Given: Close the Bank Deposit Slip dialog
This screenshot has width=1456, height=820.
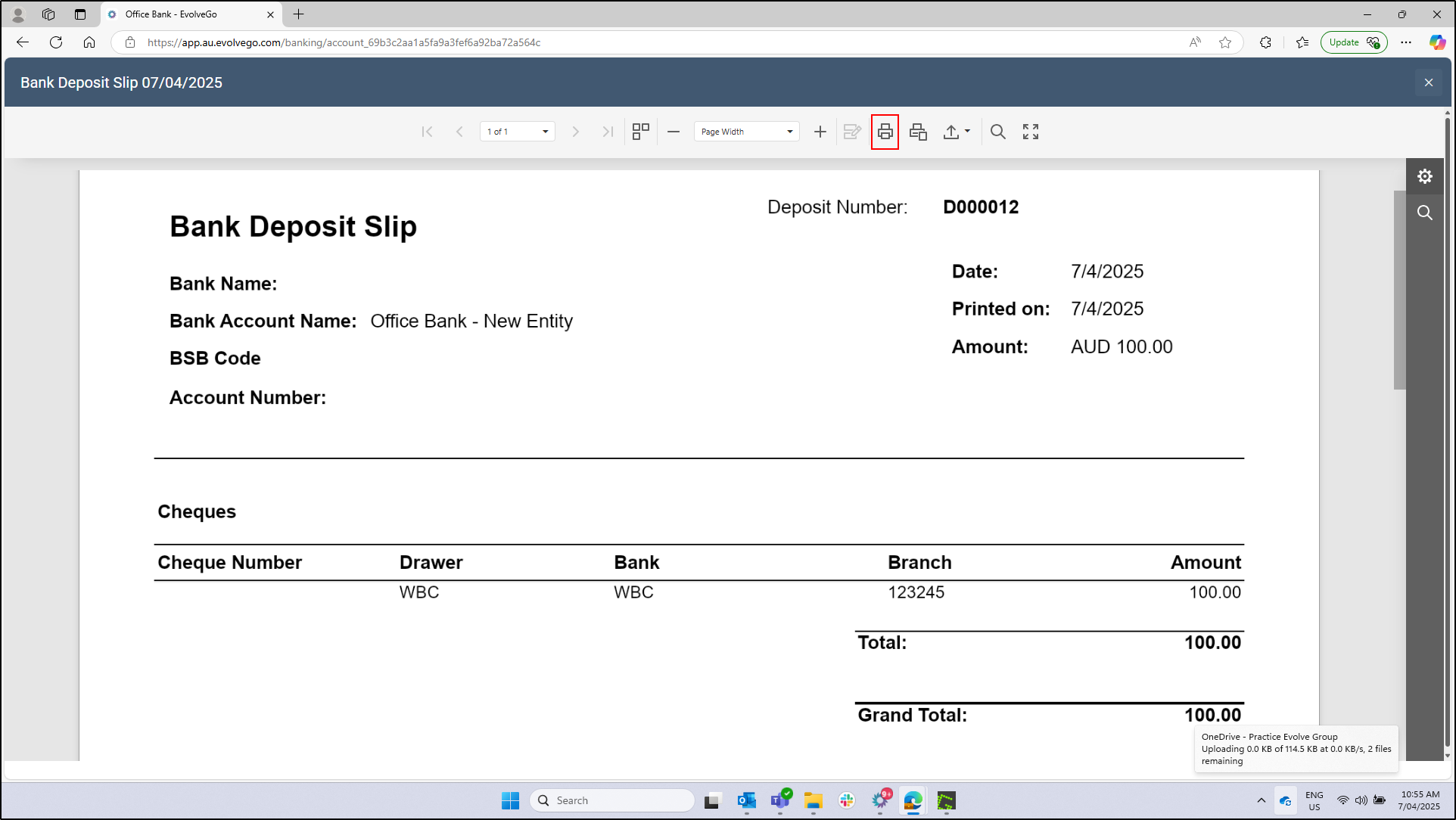Looking at the screenshot, I should coord(1429,82).
